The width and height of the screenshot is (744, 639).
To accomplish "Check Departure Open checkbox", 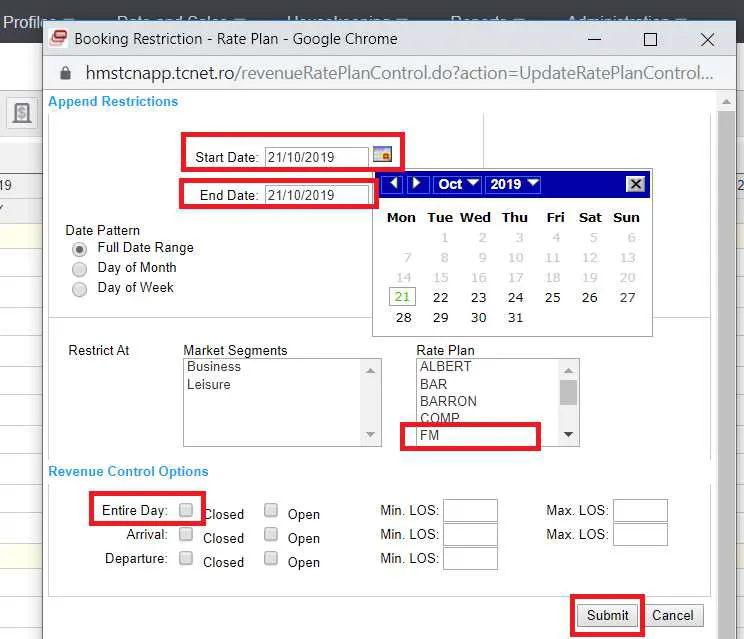I will point(270,558).
